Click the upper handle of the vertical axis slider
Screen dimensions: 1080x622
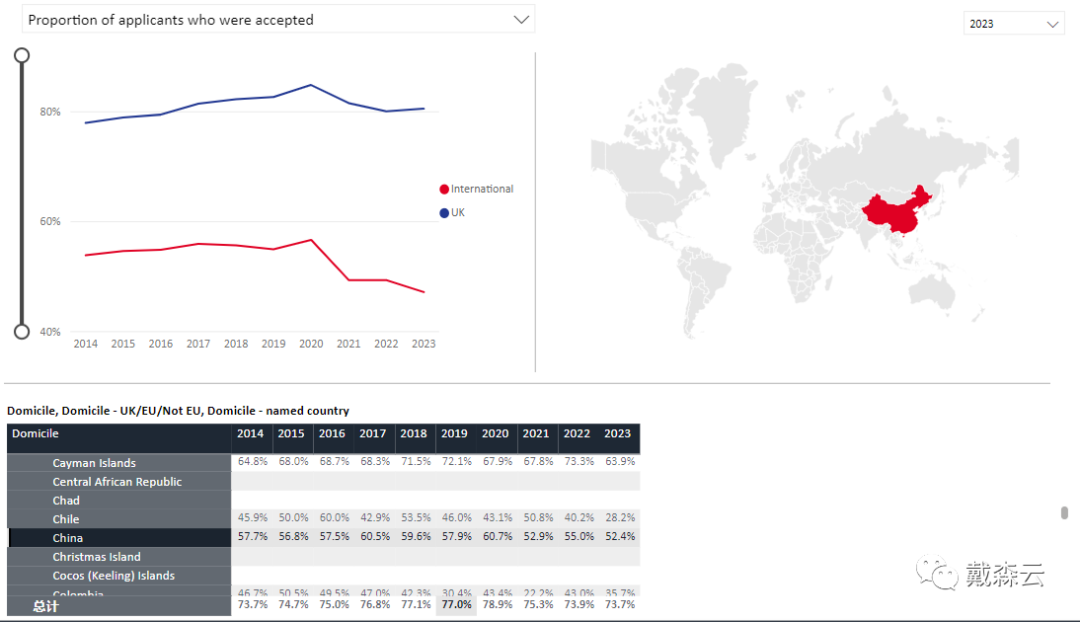(22, 55)
